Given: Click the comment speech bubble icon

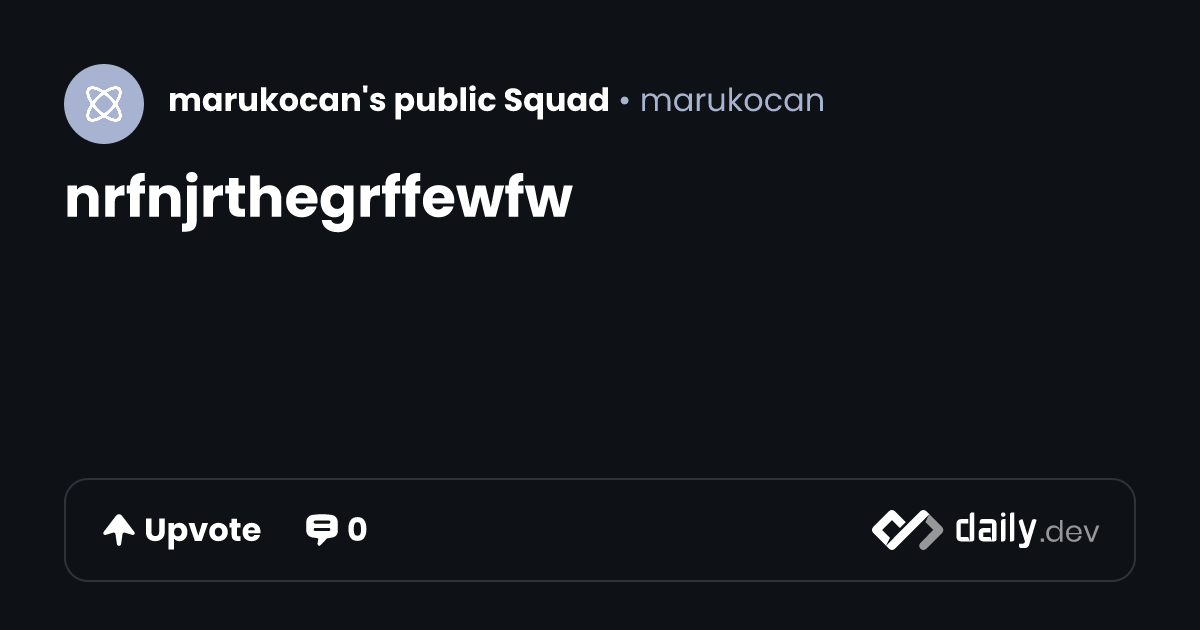Looking at the screenshot, I should (321, 530).
